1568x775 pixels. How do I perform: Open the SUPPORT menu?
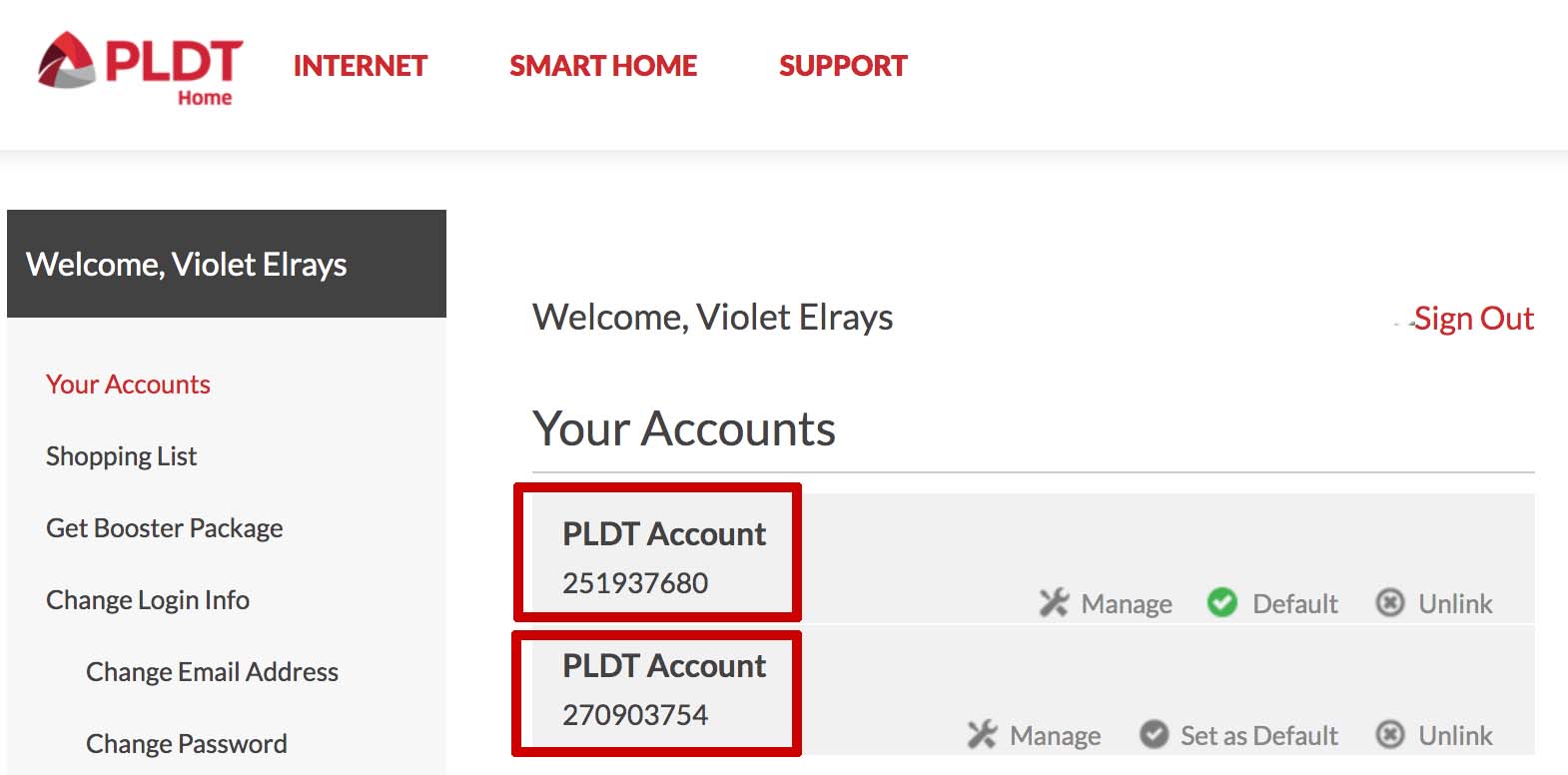(843, 66)
